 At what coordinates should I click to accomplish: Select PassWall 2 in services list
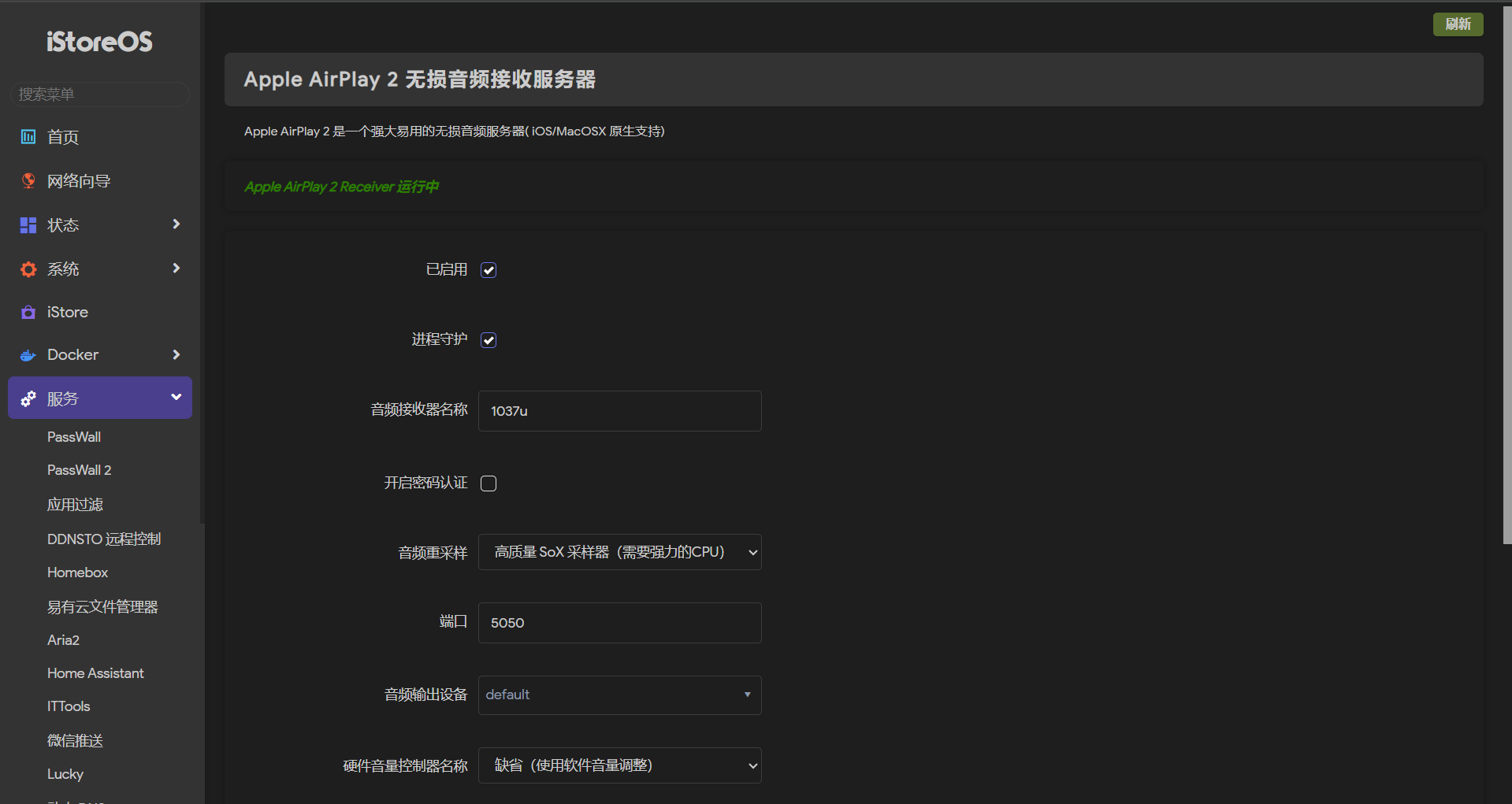[80, 470]
